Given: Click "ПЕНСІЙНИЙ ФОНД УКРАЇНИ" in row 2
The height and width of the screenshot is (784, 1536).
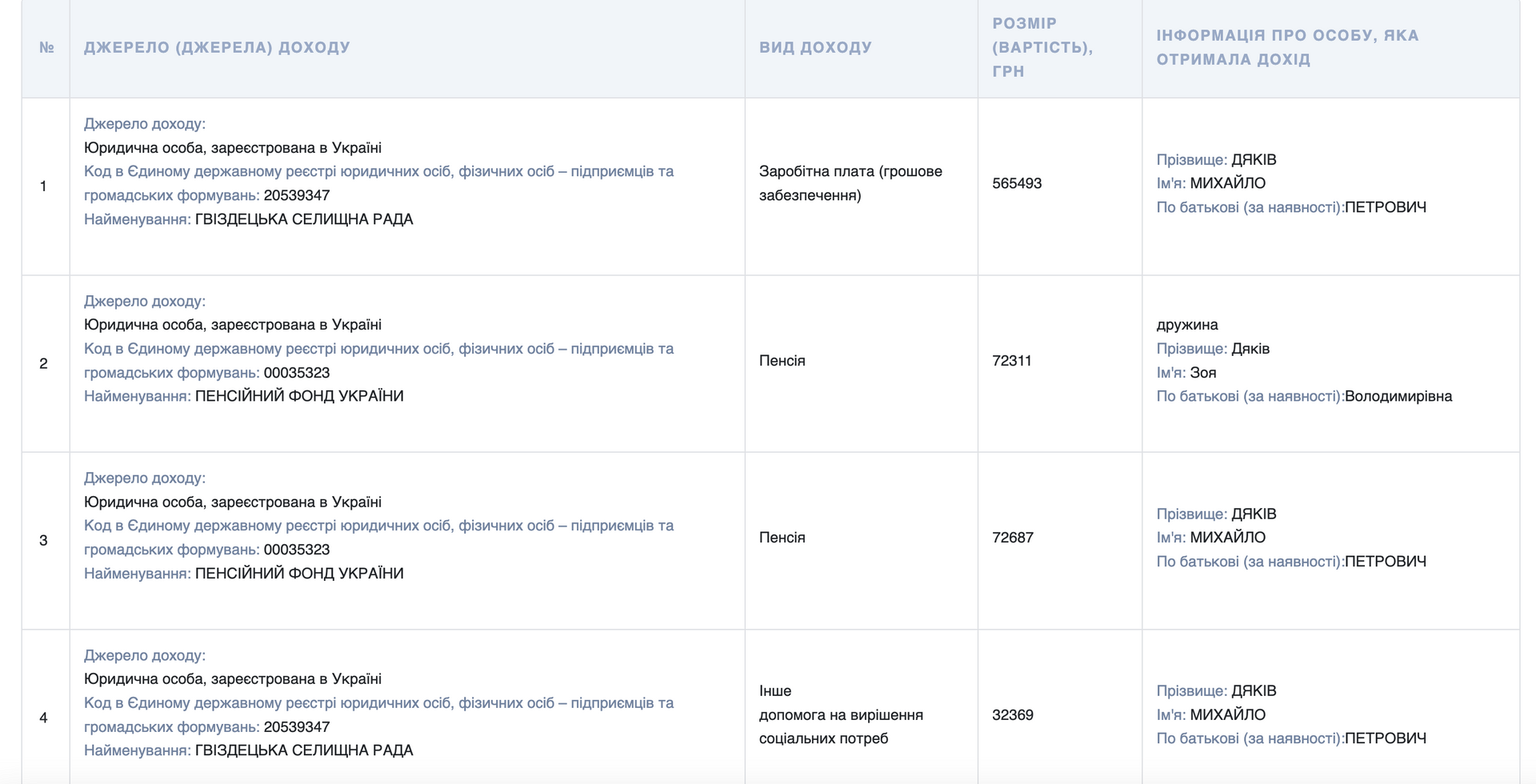Looking at the screenshot, I should click(299, 397).
